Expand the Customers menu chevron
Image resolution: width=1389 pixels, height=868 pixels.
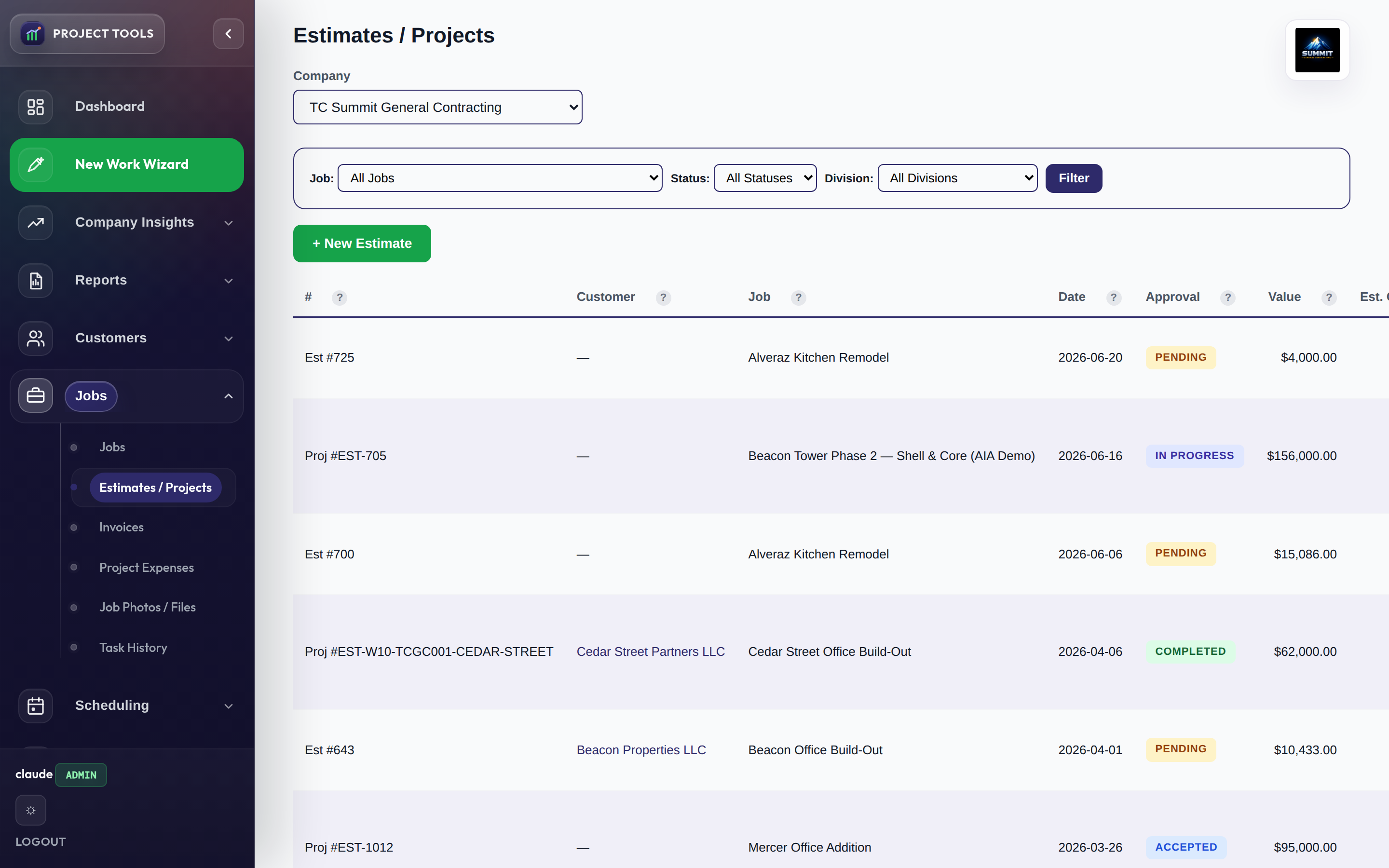point(229,339)
